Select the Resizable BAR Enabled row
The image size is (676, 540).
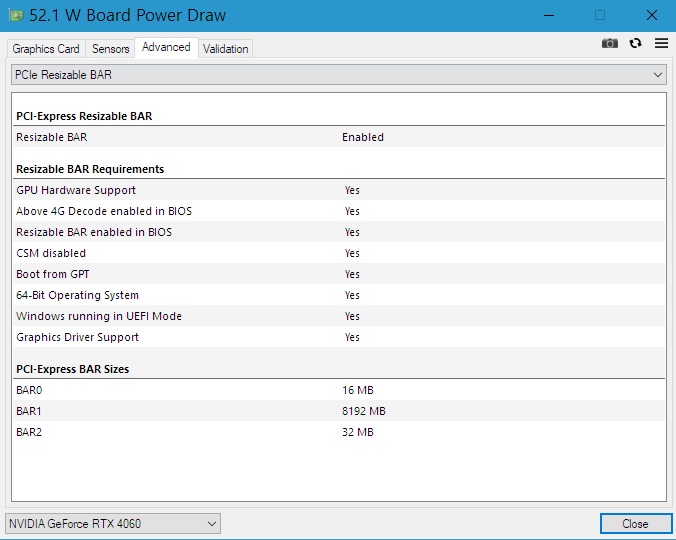tap(338, 137)
